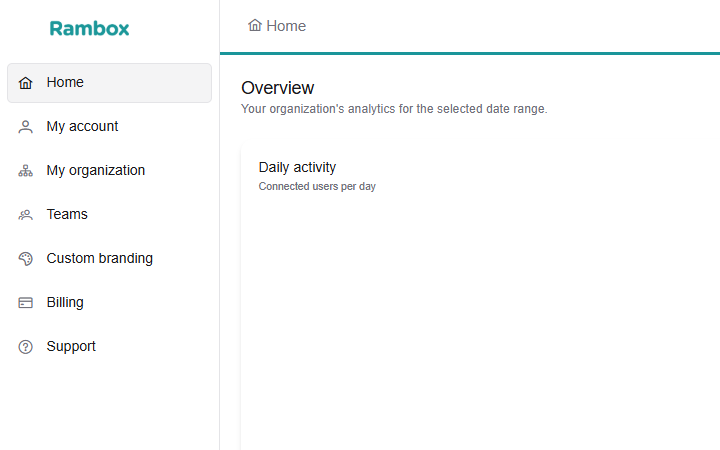The image size is (720, 450).
Task: Open My organization settings
Action: pos(109,171)
